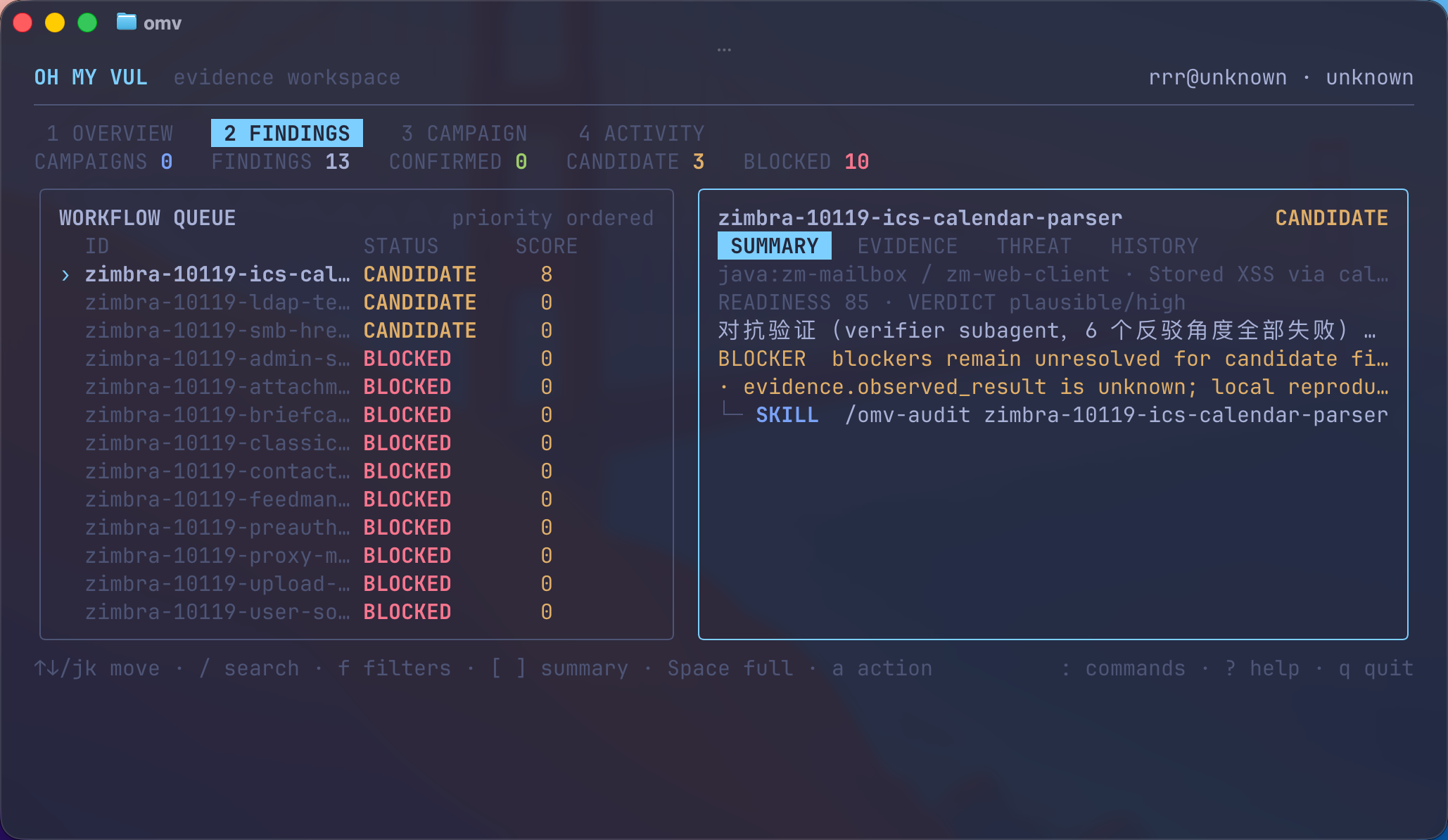Select zimbra-10119-smb-hre… queue row

point(357,331)
